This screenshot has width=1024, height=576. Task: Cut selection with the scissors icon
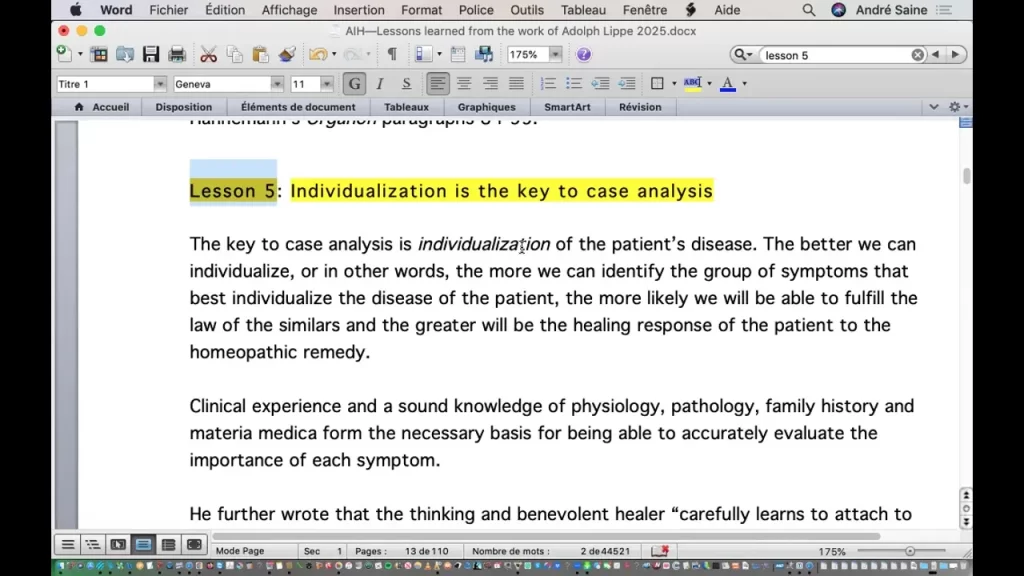208,55
